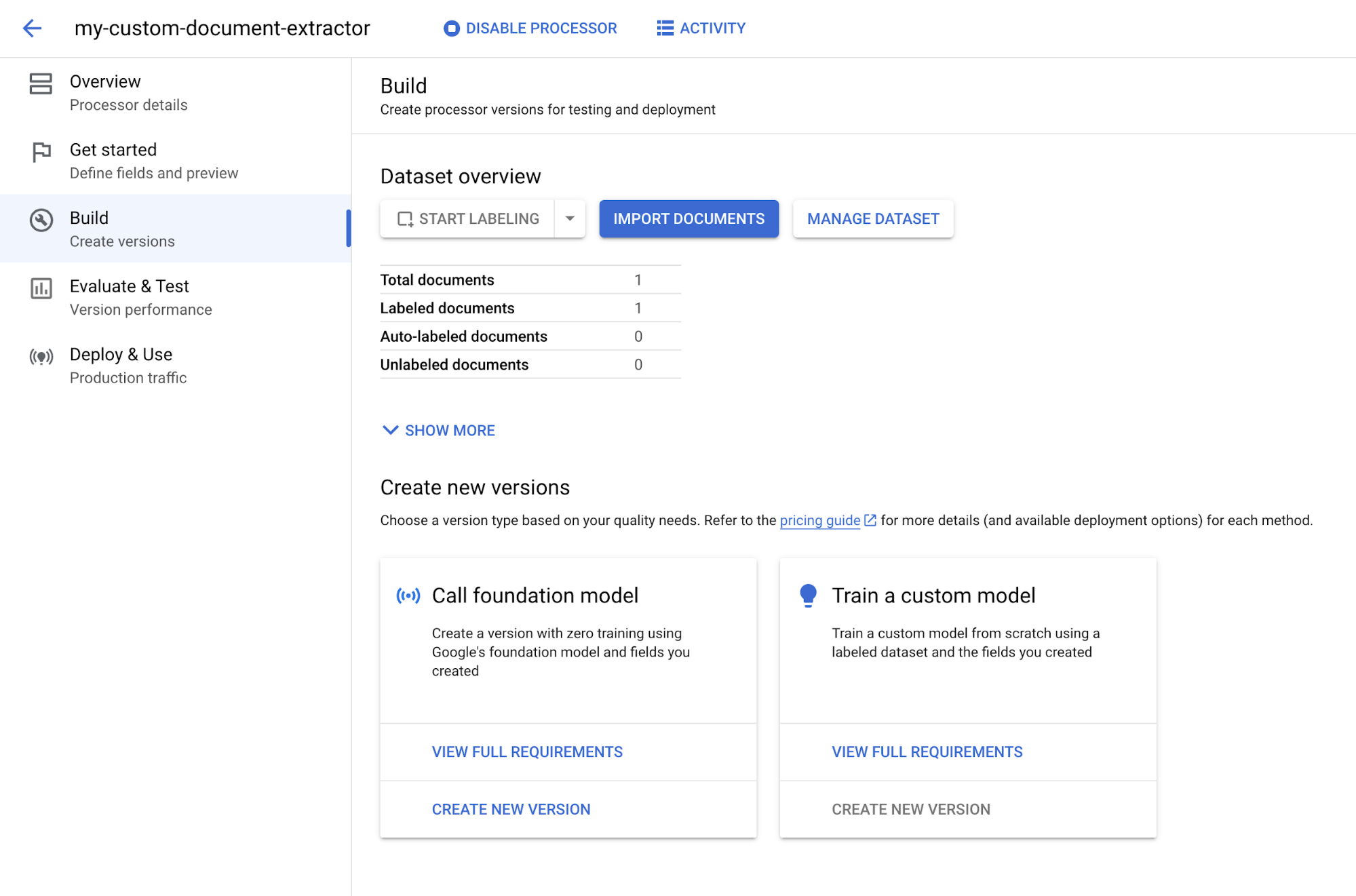Click the Get started flag icon
The width and height of the screenshot is (1356, 896).
tap(41, 152)
